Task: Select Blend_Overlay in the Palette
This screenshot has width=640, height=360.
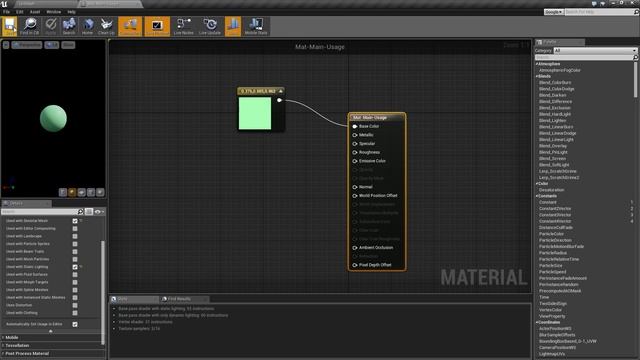Action: point(553,146)
